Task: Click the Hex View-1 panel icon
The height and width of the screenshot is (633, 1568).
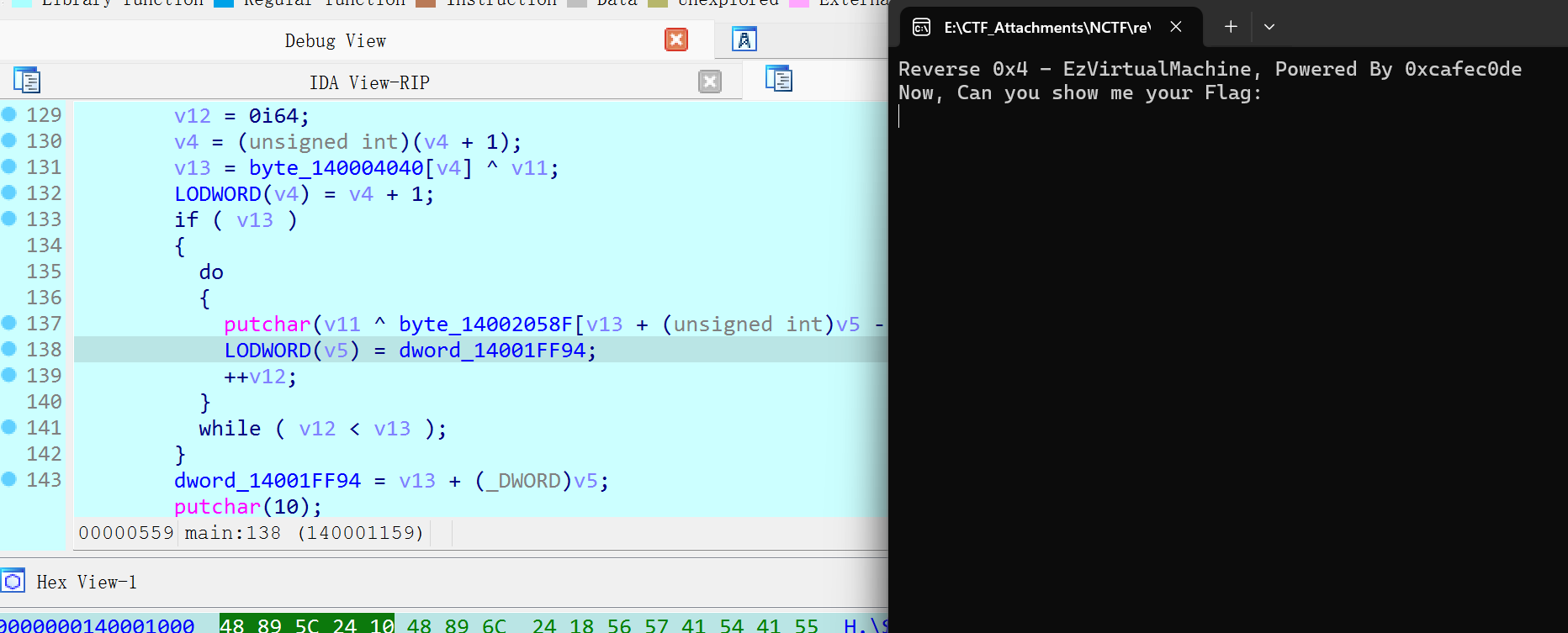Action: coord(13,582)
